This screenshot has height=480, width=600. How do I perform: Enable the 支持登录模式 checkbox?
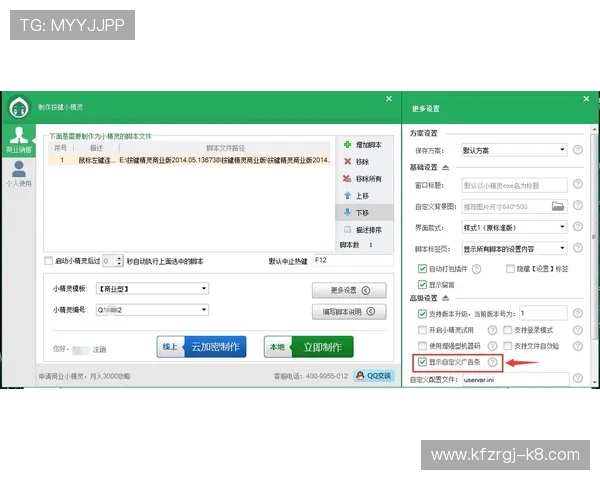[x=507, y=330]
